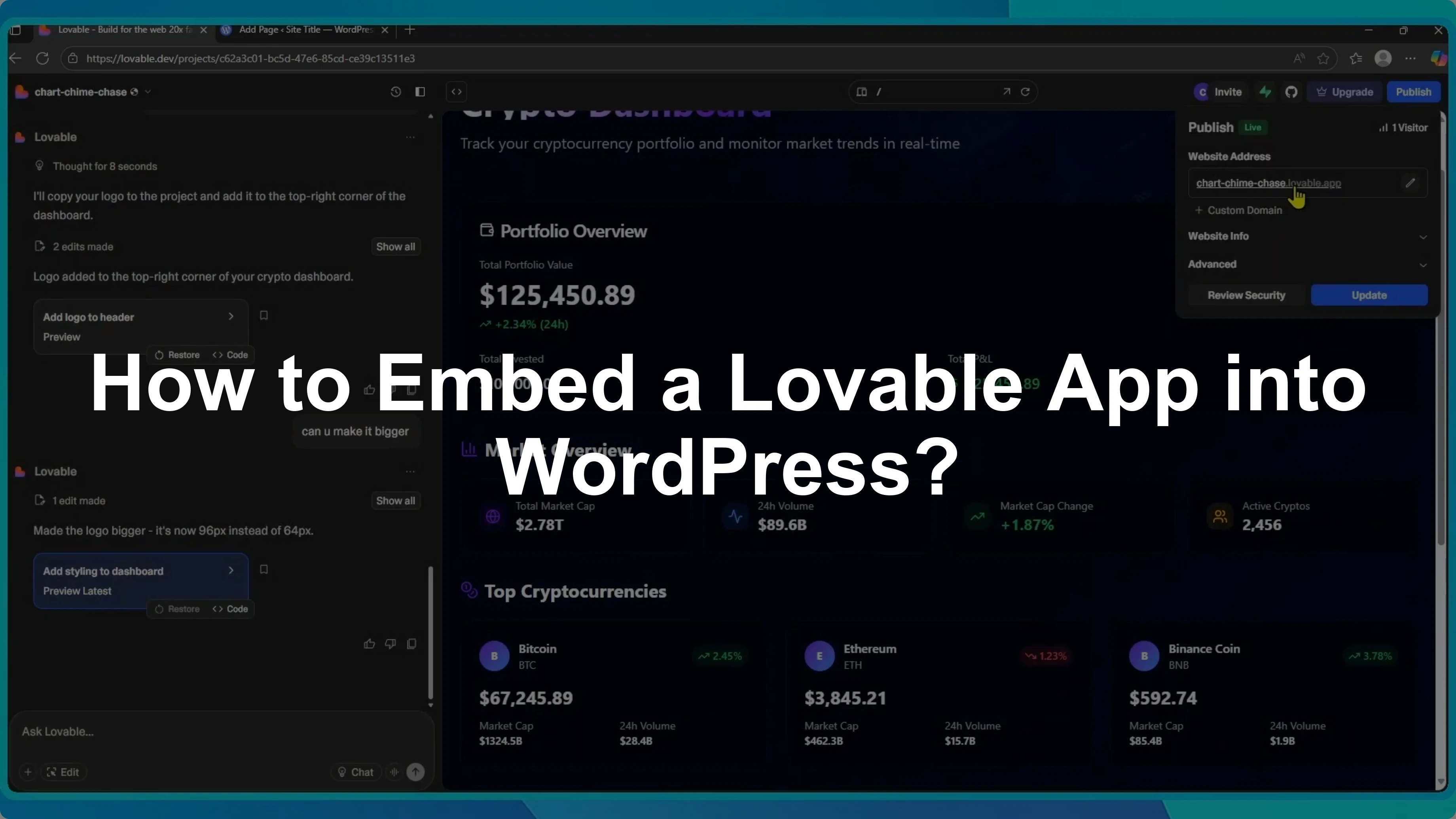Open chart-chime-chase.lovable.app link

[1268, 183]
